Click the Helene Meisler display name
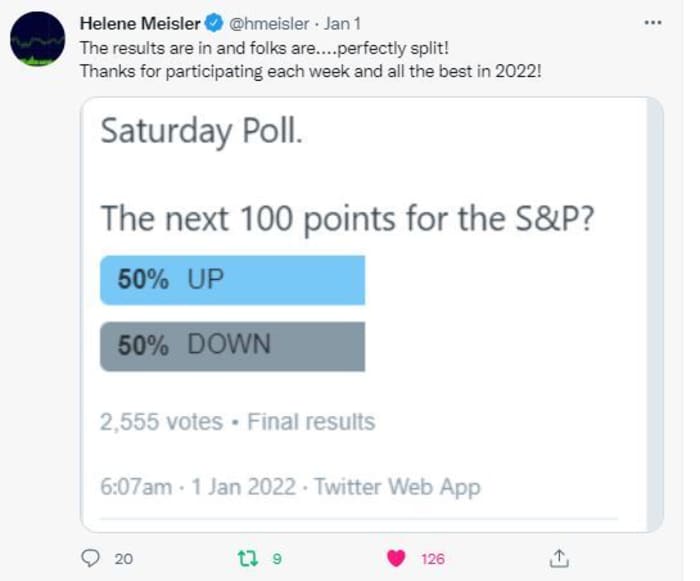The width and height of the screenshot is (700, 581). coord(141,22)
